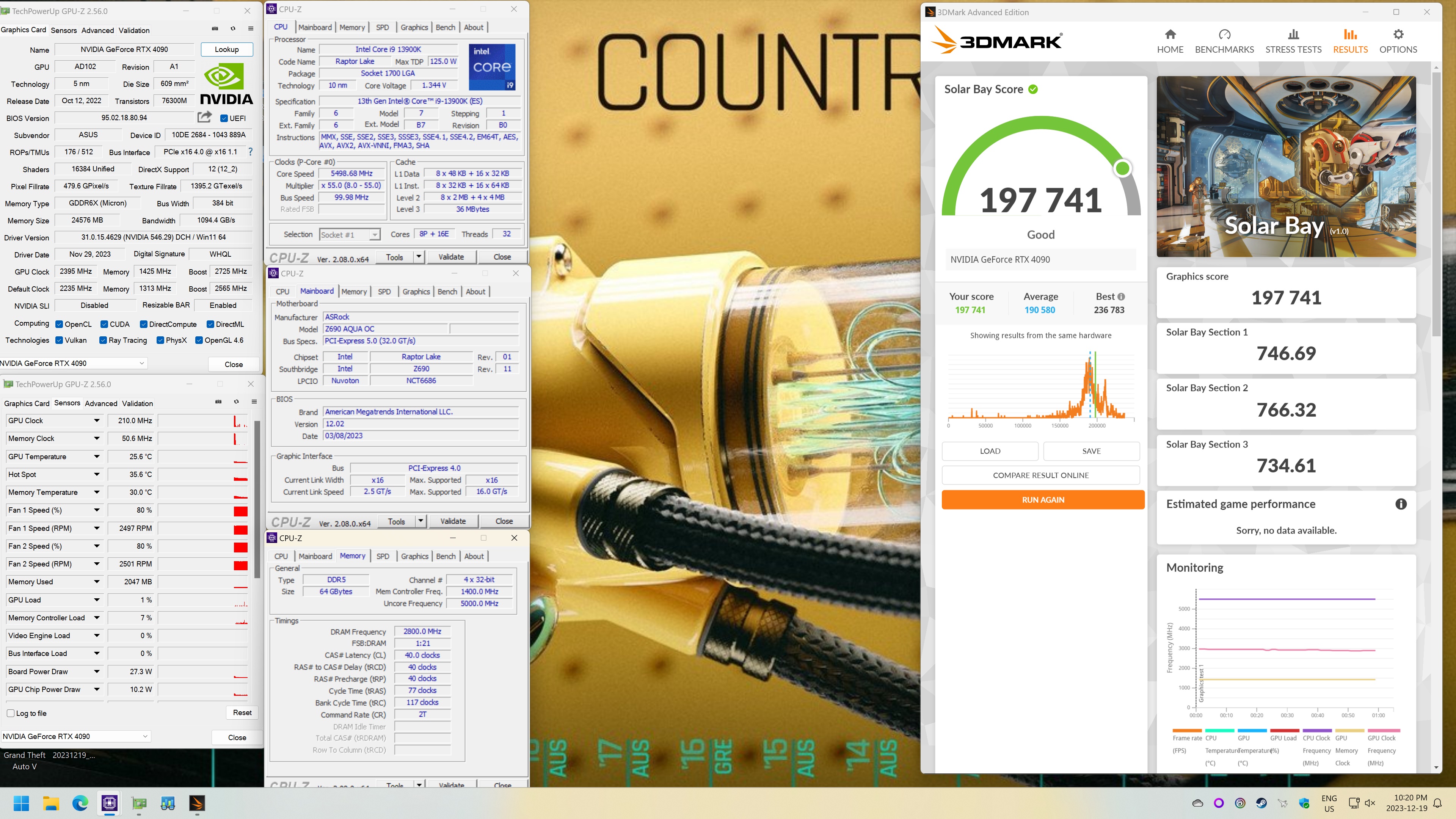Open Hot Spot sensor dropdown arrow
Image resolution: width=1456 pixels, height=819 pixels.
point(97,475)
